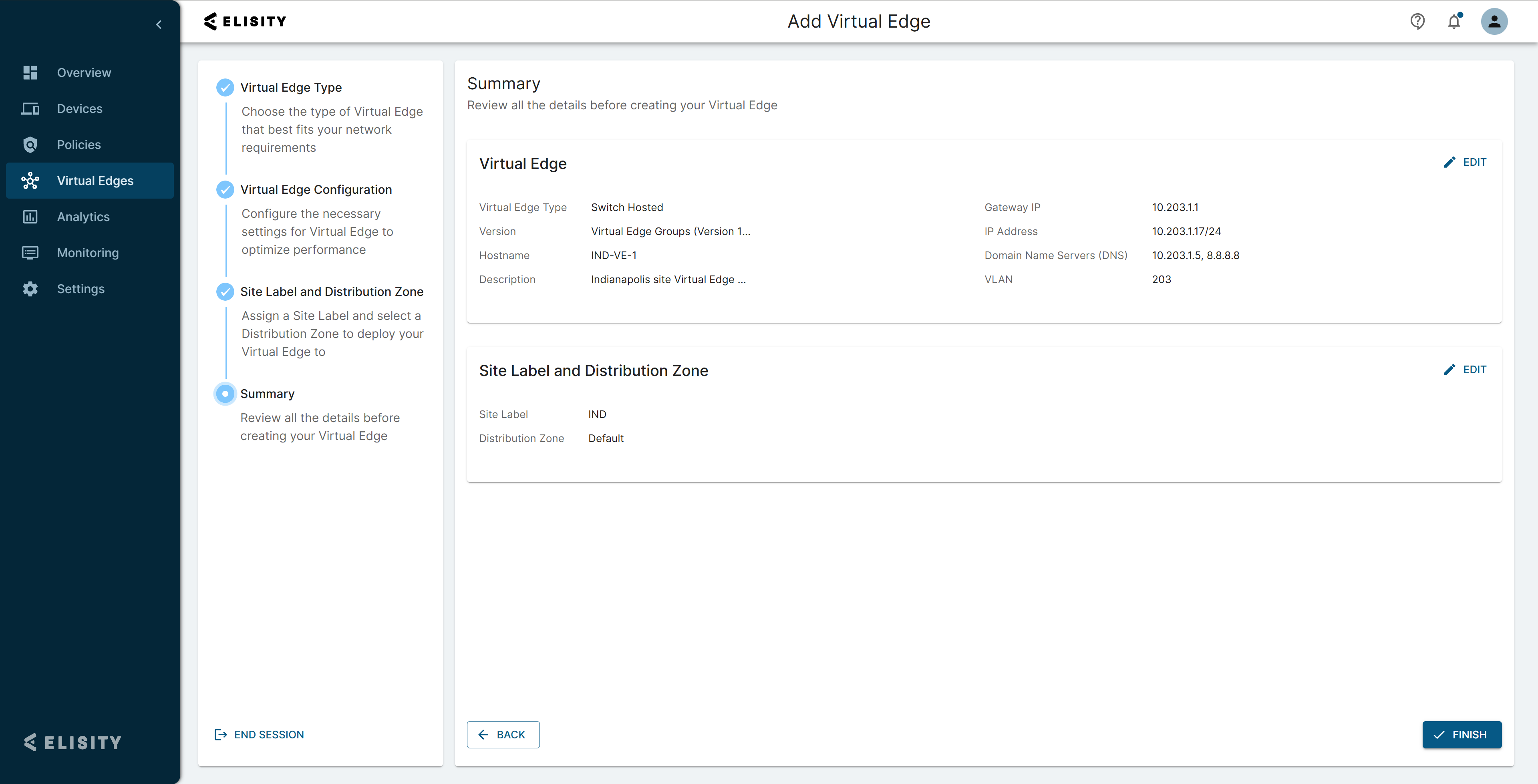This screenshot has width=1538, height=784.
Task: Click truncated Version value 'Virtual Edge Groups'
Action: 670,231
